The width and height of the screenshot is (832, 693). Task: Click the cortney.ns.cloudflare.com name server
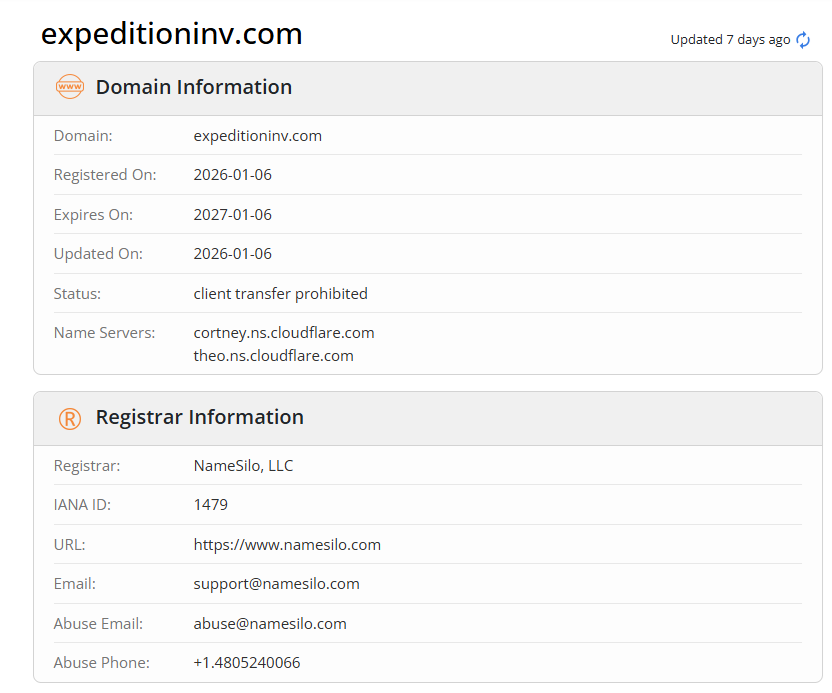click(284, 332)
